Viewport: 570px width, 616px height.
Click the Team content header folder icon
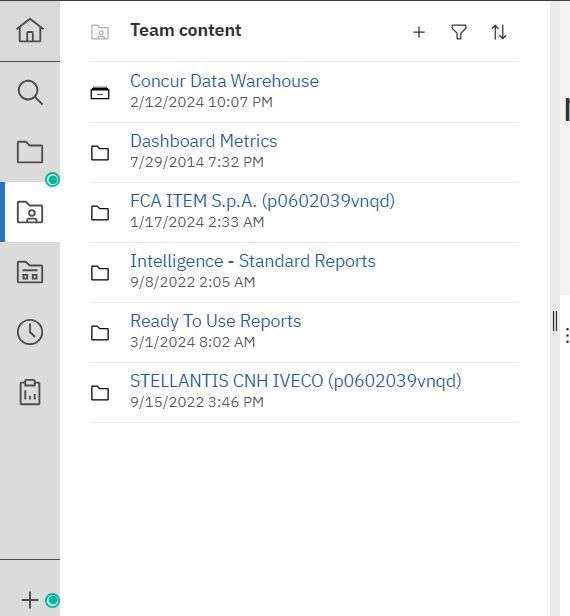(100, 32)
